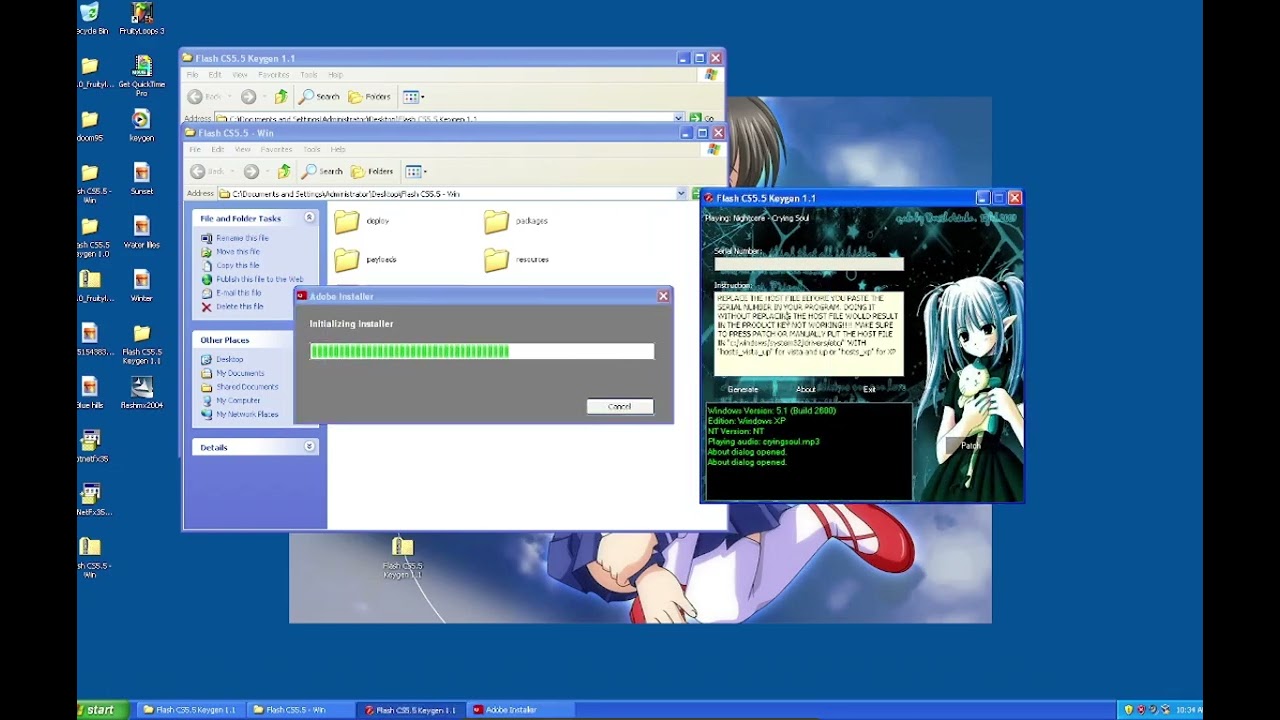Collapse the File and Folder Tasks panel
Image resolution: width=1280 pixels, height=720 pixels.
coord(309,218)
